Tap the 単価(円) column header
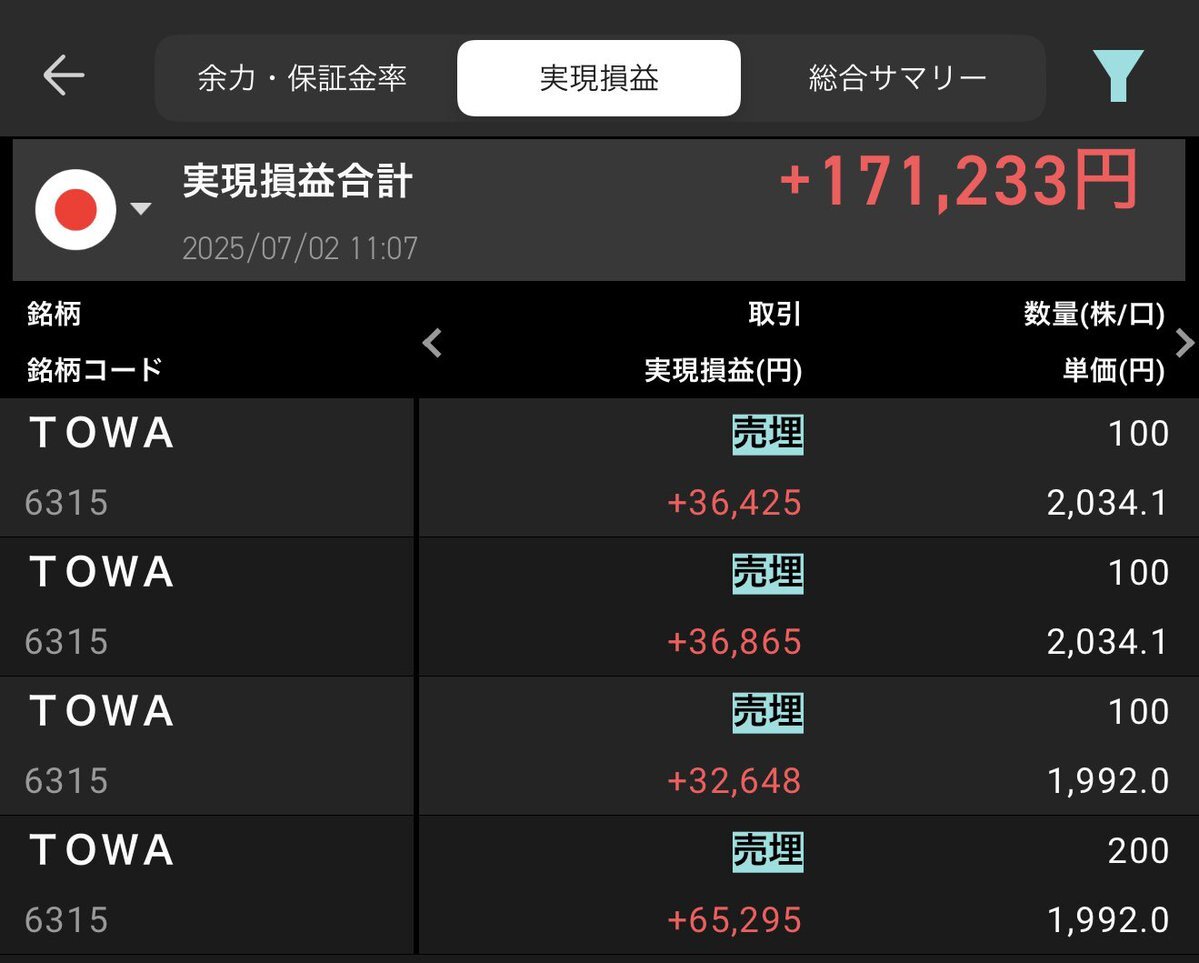The image size is (1199, 963). click(1113, 370)
